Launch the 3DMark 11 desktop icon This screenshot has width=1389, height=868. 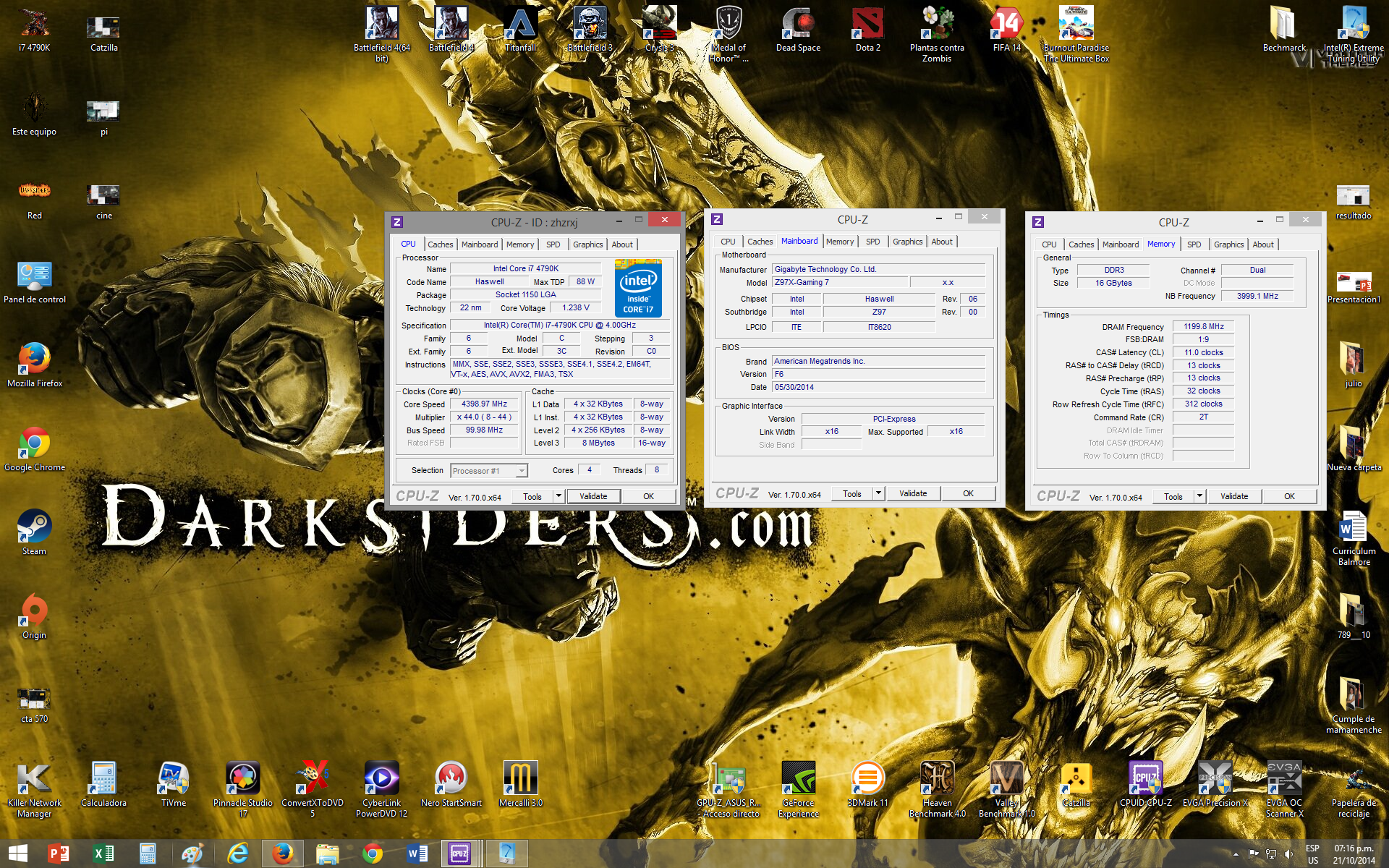point(867,784)
